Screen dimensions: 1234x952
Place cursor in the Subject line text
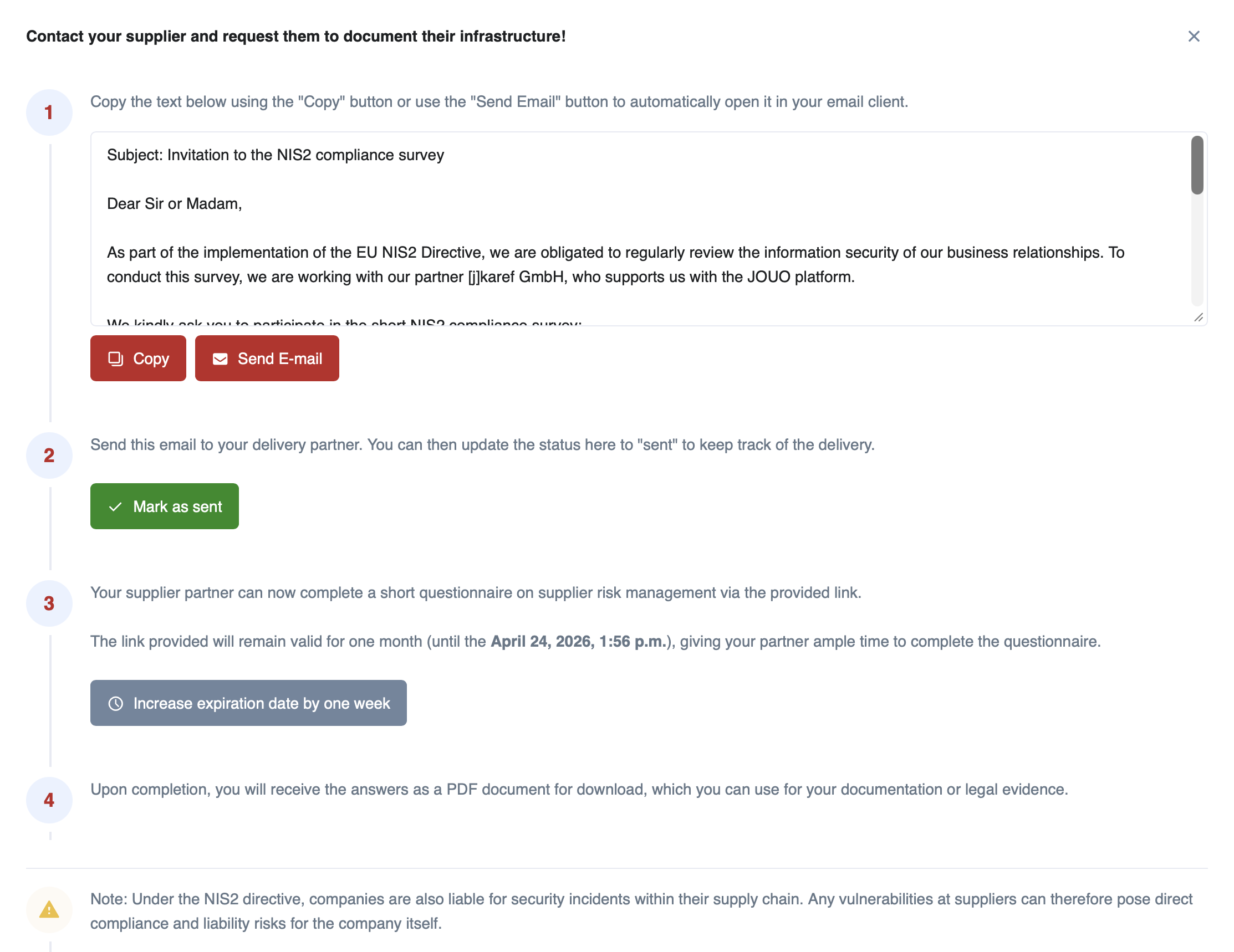click(x=275, y=155)
